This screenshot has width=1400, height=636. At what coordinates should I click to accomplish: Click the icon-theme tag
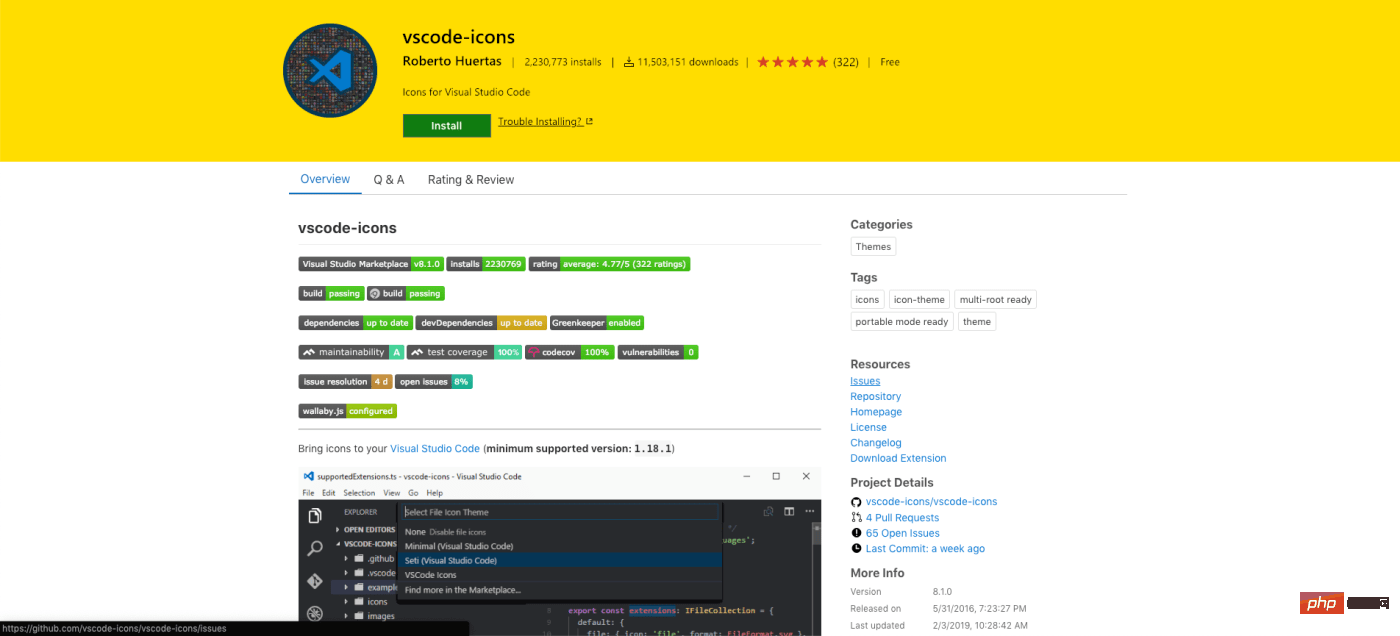(919, 299)
